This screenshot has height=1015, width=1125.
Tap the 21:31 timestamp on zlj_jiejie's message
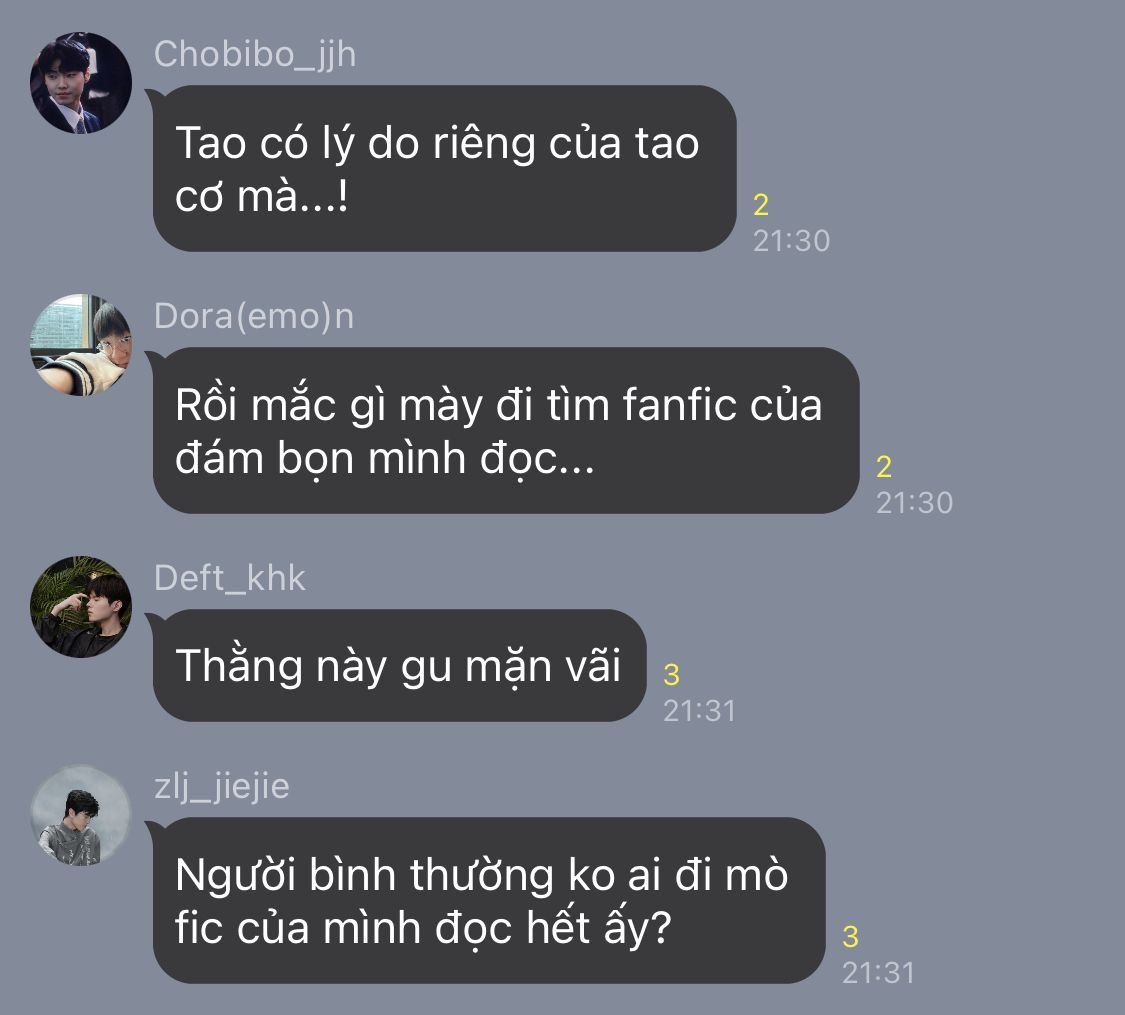[x=878, y=973]
